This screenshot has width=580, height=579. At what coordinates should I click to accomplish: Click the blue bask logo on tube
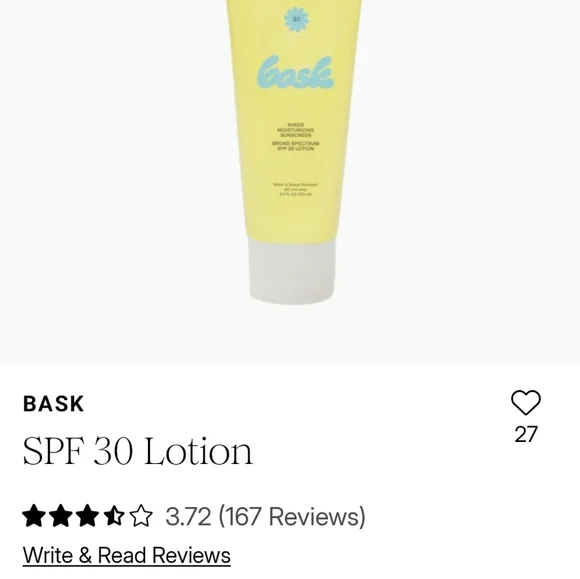296,73
